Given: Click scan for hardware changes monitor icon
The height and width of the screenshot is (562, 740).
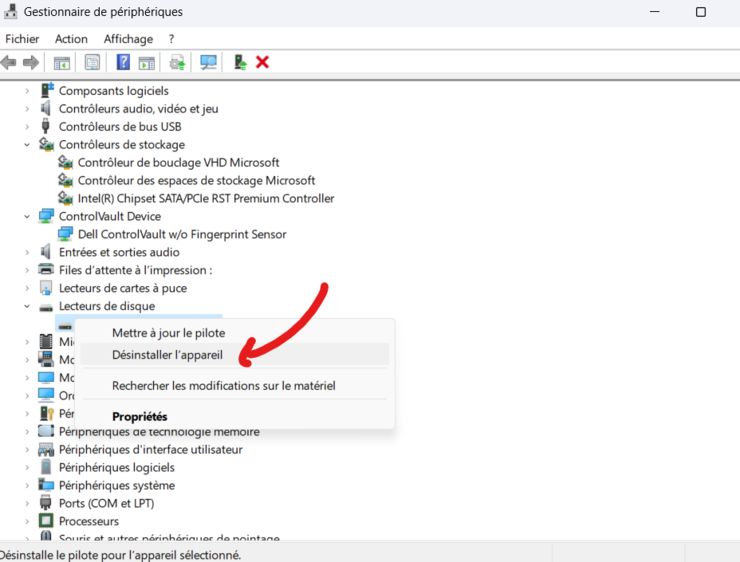Looking at the screenshot, I should coord(208,62).
